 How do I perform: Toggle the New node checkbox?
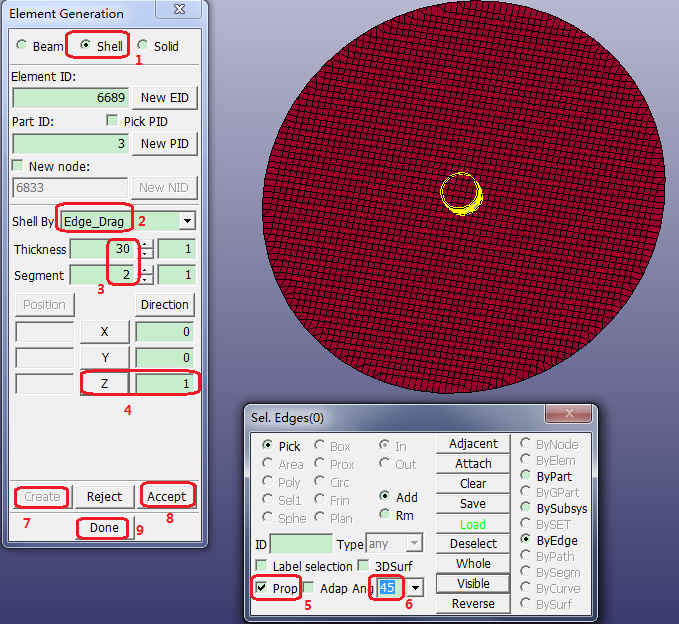(18, 165)
